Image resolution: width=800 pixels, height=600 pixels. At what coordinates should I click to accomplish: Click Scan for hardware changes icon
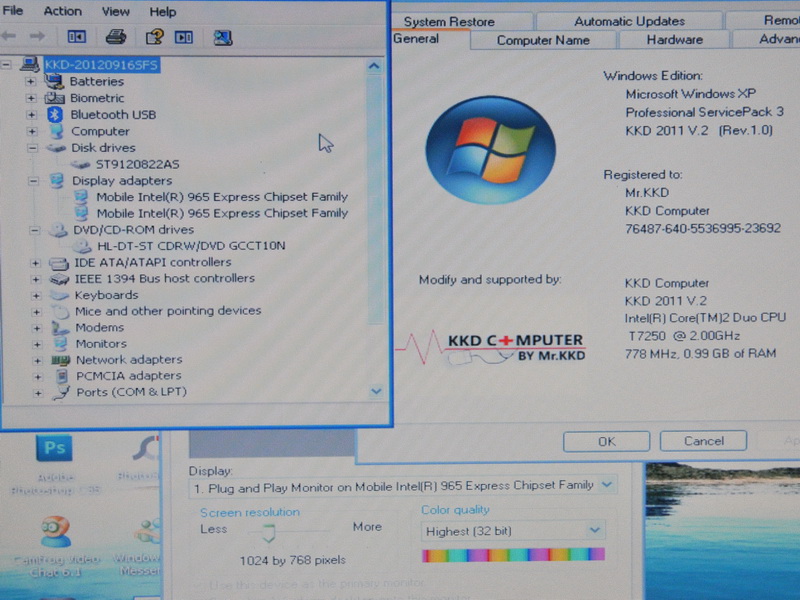click(222, 38)
